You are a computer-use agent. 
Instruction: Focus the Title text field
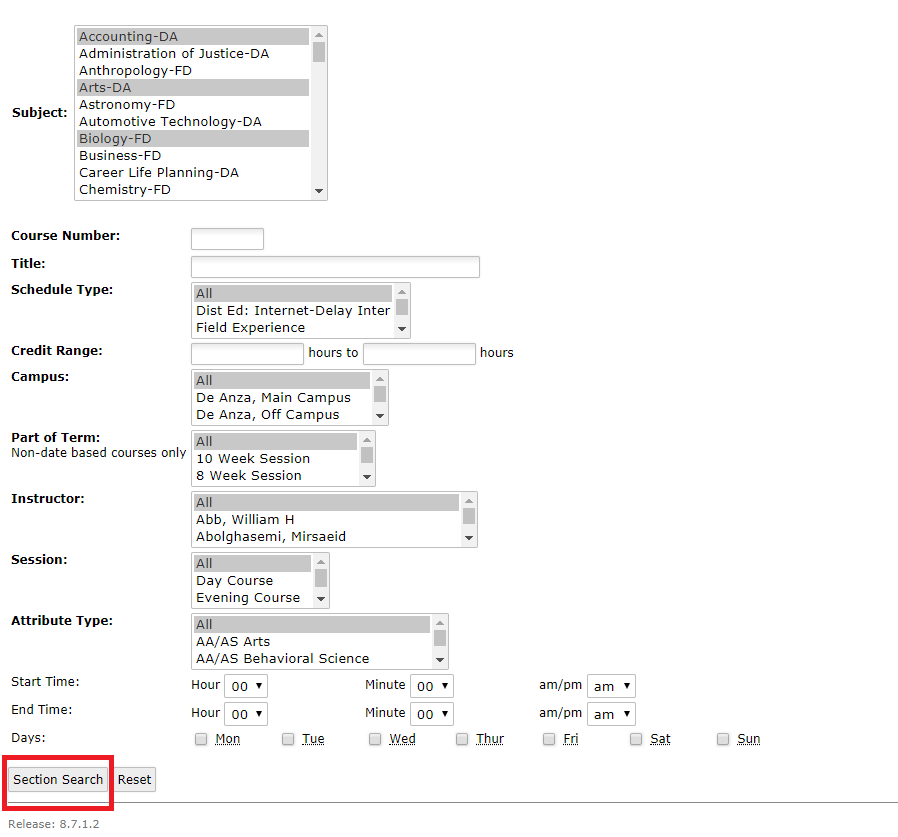point(335,267)
